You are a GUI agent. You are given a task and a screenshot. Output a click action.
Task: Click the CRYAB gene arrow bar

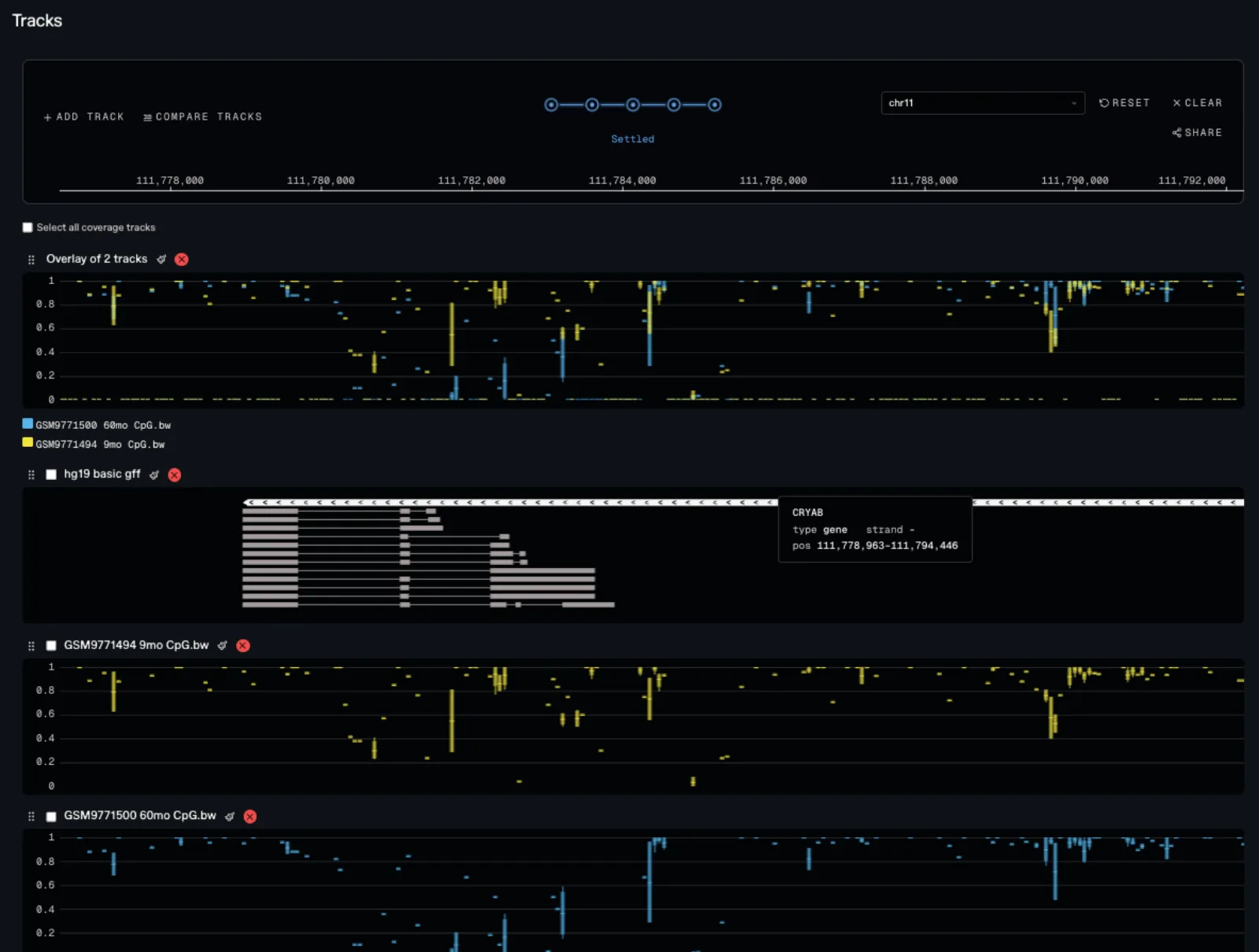(744, 502)
